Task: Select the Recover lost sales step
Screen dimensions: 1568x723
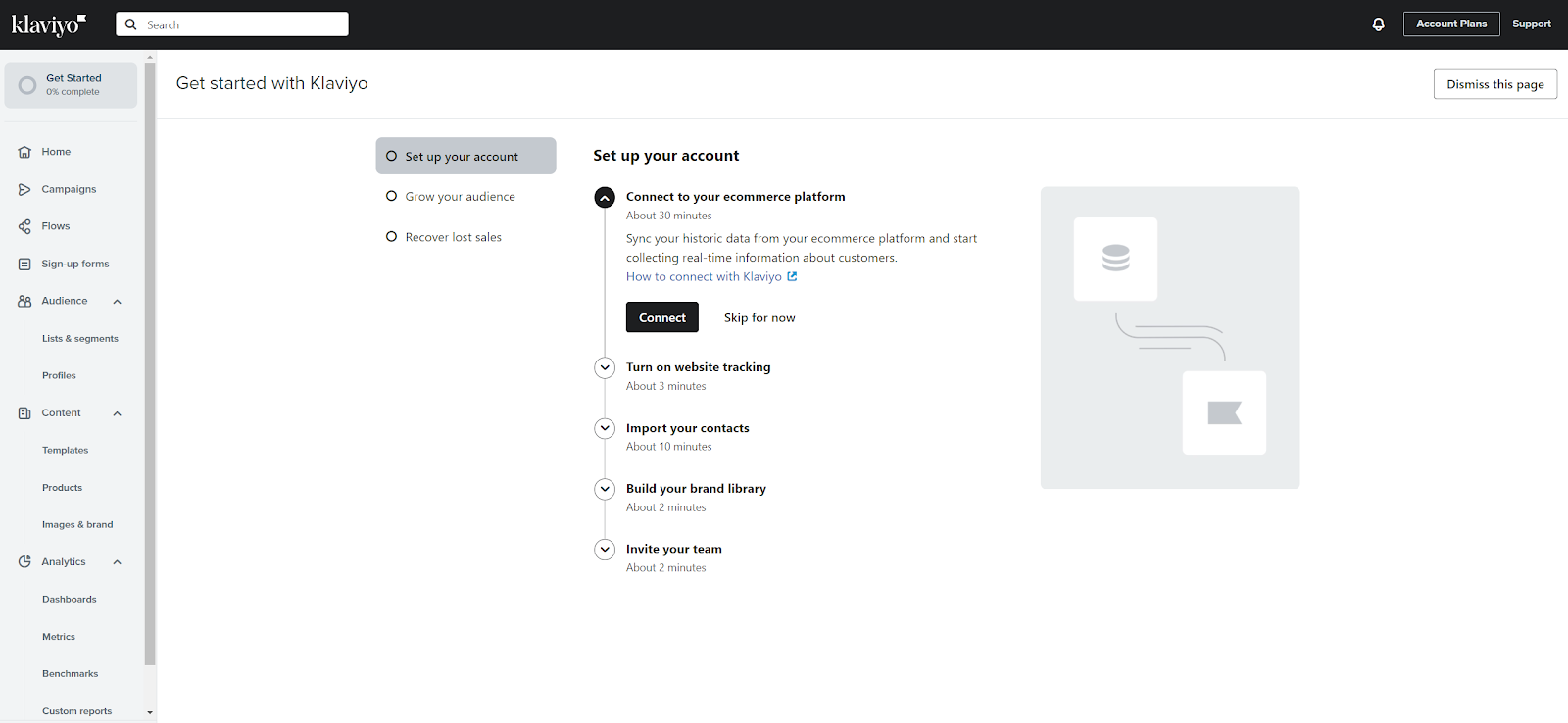Action: 453,237
